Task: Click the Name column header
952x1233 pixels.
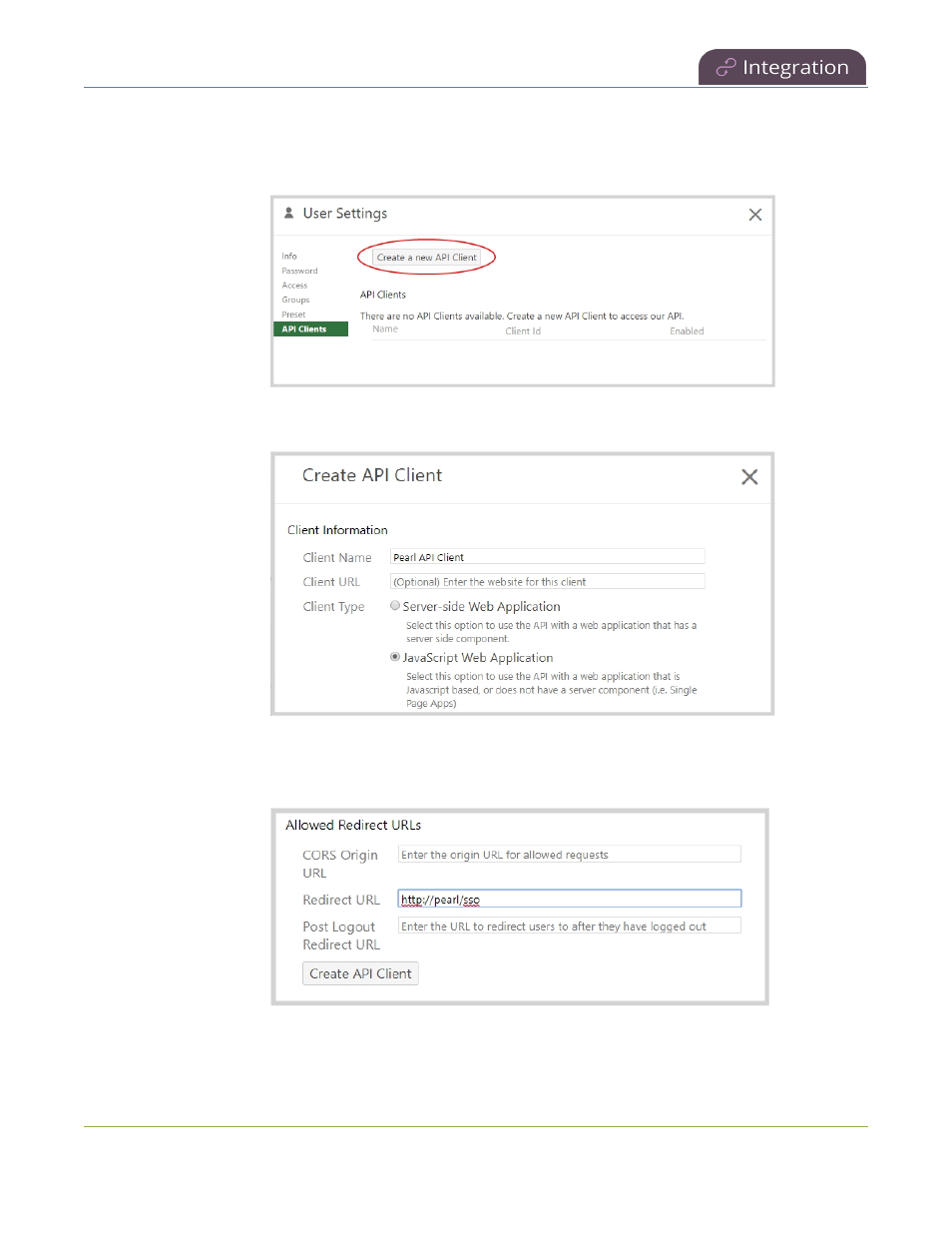Action: coord(385,329)
